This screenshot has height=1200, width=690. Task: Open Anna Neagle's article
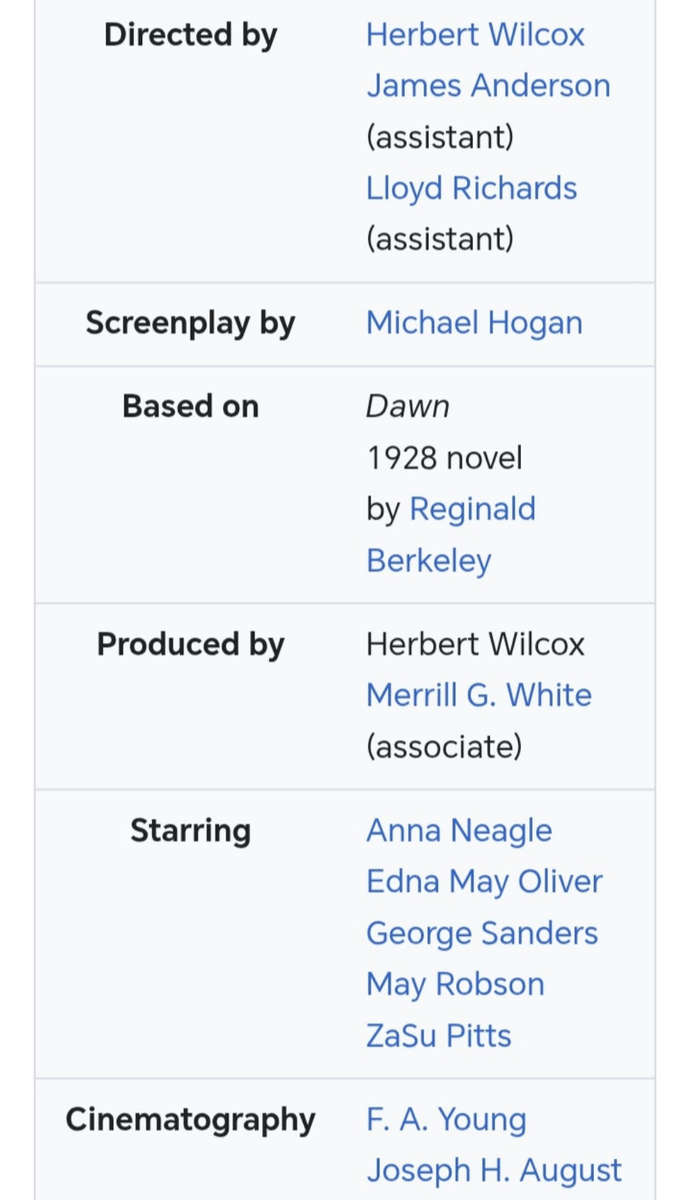[x=458, y=831]
